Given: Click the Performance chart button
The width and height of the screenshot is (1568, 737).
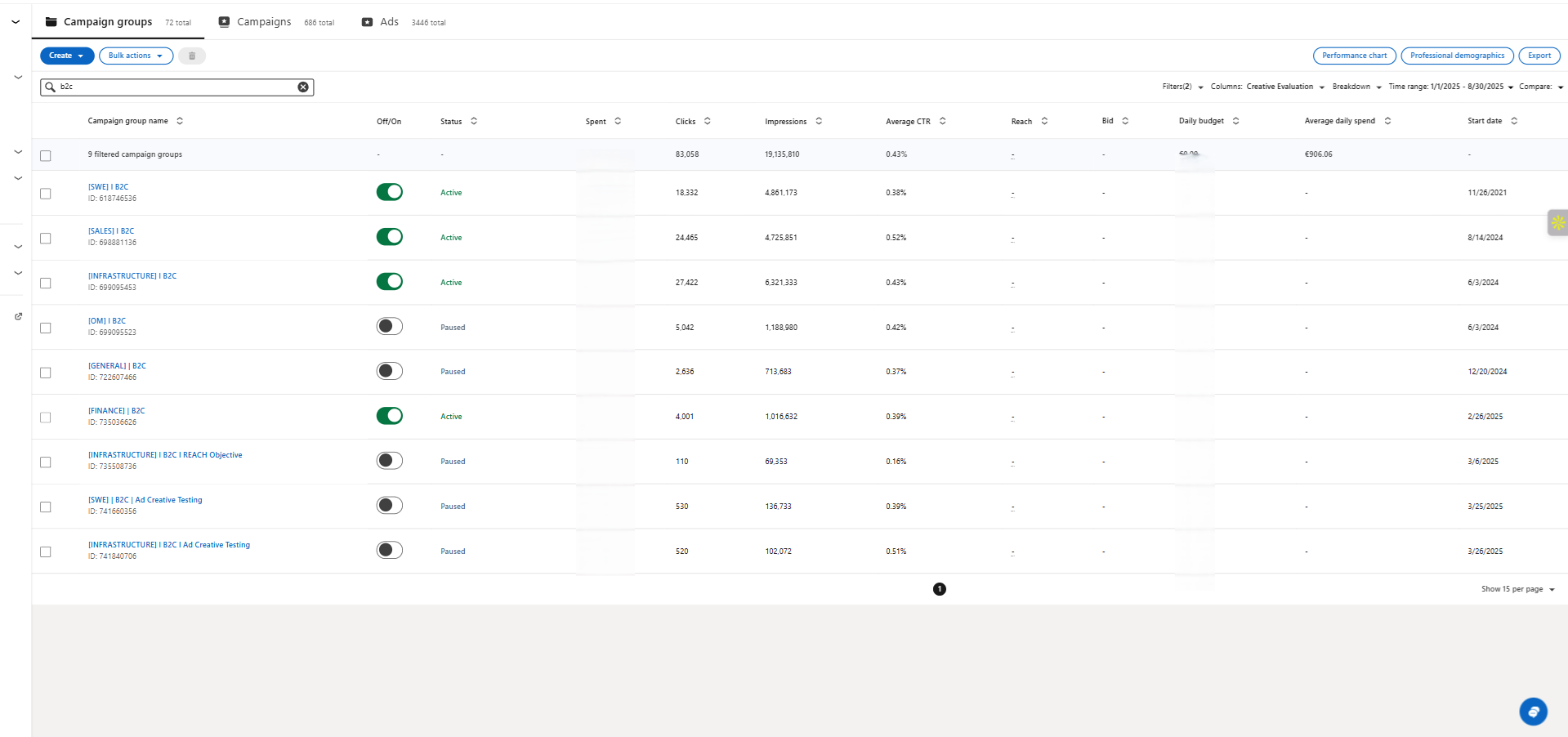Looking at the screenshot, I should (1354, 56).
